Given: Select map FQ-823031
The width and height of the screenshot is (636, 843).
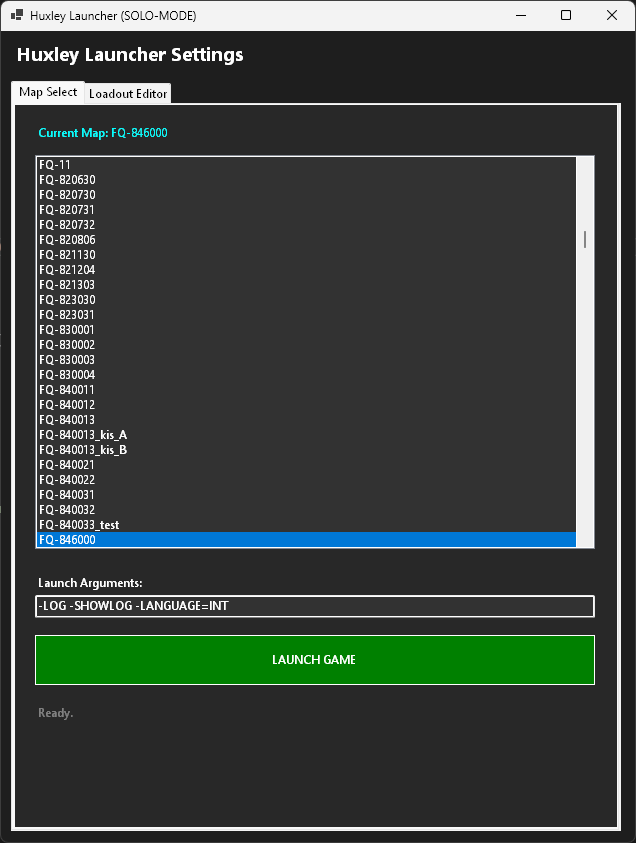Looking at the screenshot, I should [x=306, y=315].
